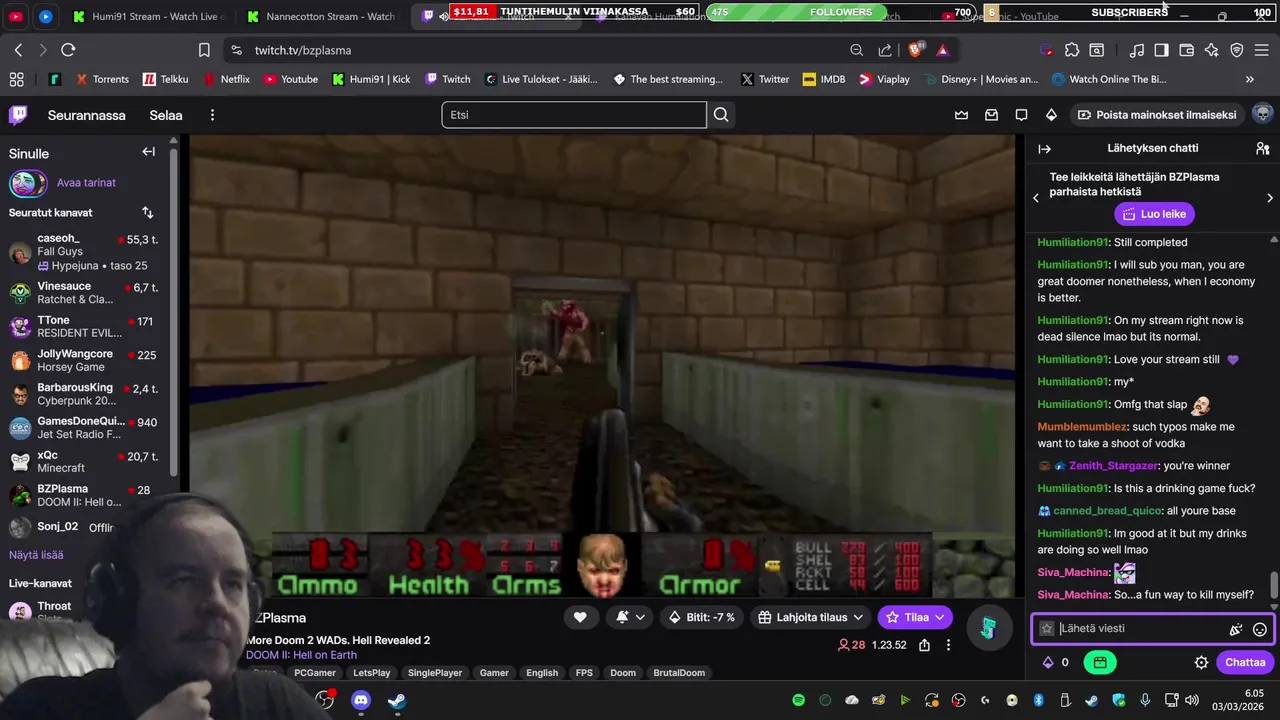Bookmark this page icon in address bar
This screenshot has height=720, width=1280.
(x=204, y=50)
